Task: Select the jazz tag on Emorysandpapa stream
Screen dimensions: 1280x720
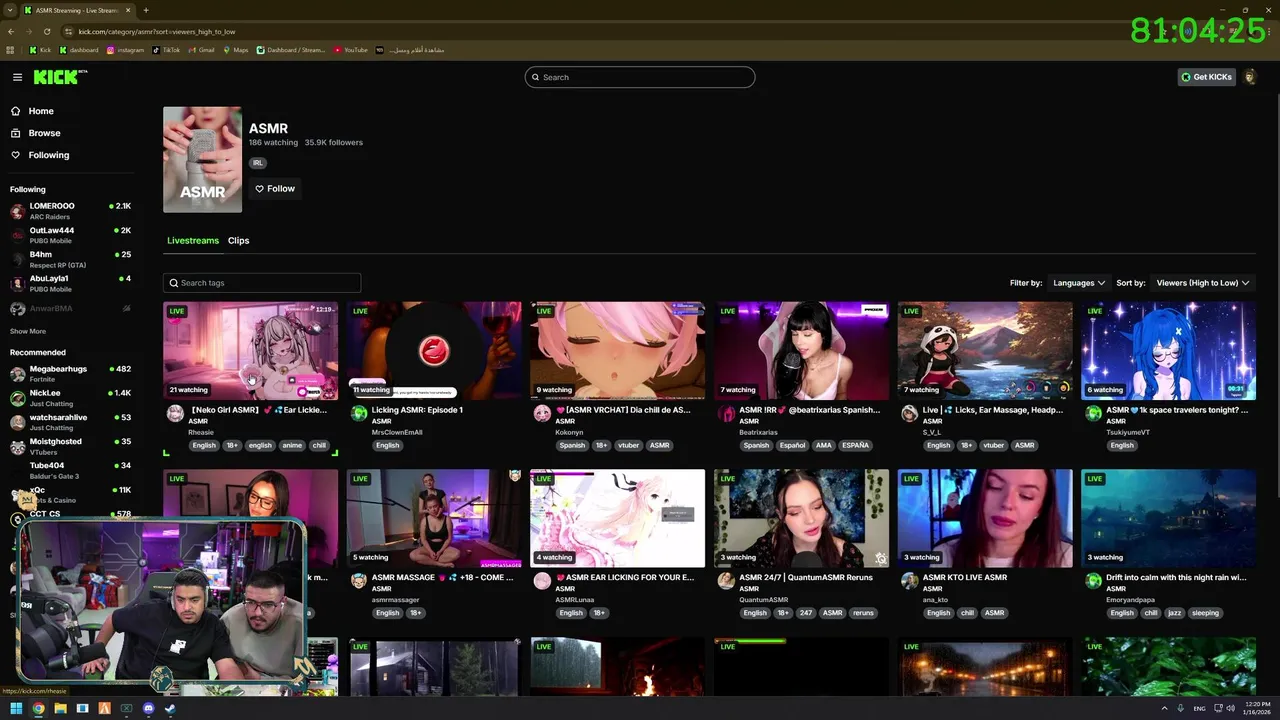Action: pos(1174,613)
